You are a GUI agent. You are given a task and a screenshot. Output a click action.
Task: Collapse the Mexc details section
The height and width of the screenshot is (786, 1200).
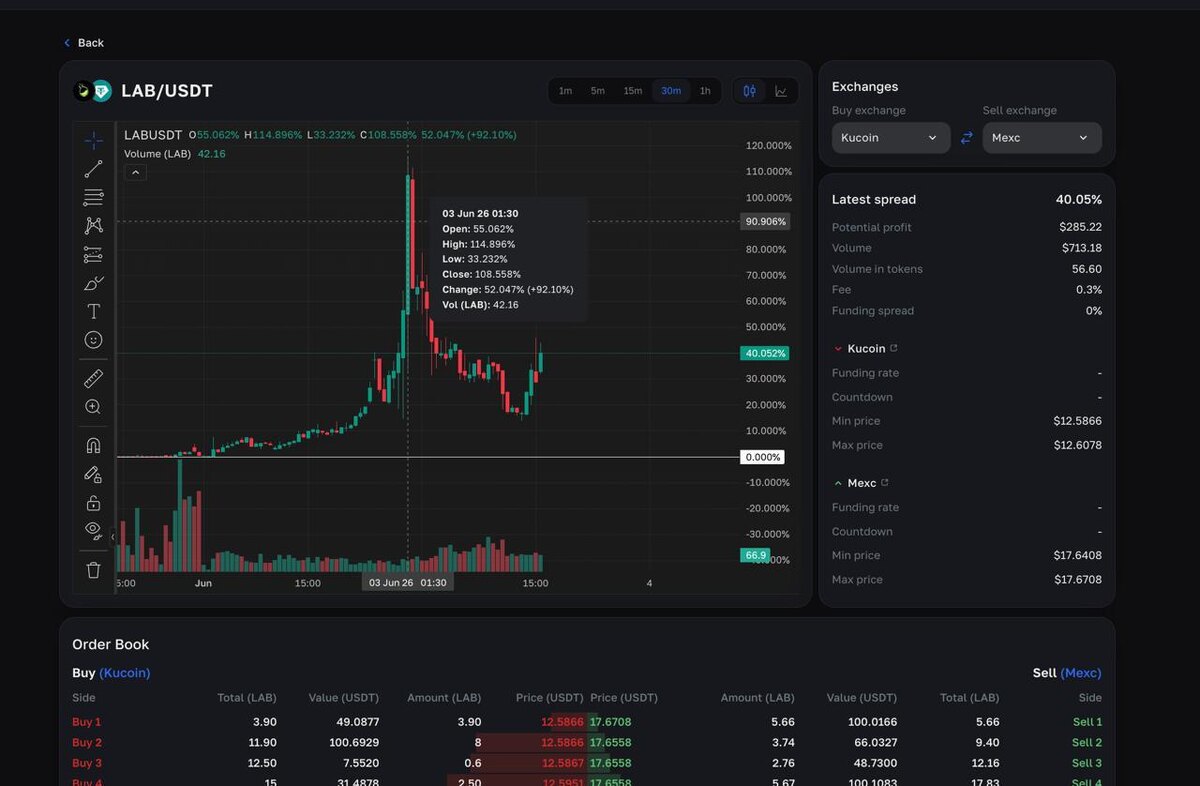pos(837,483)
